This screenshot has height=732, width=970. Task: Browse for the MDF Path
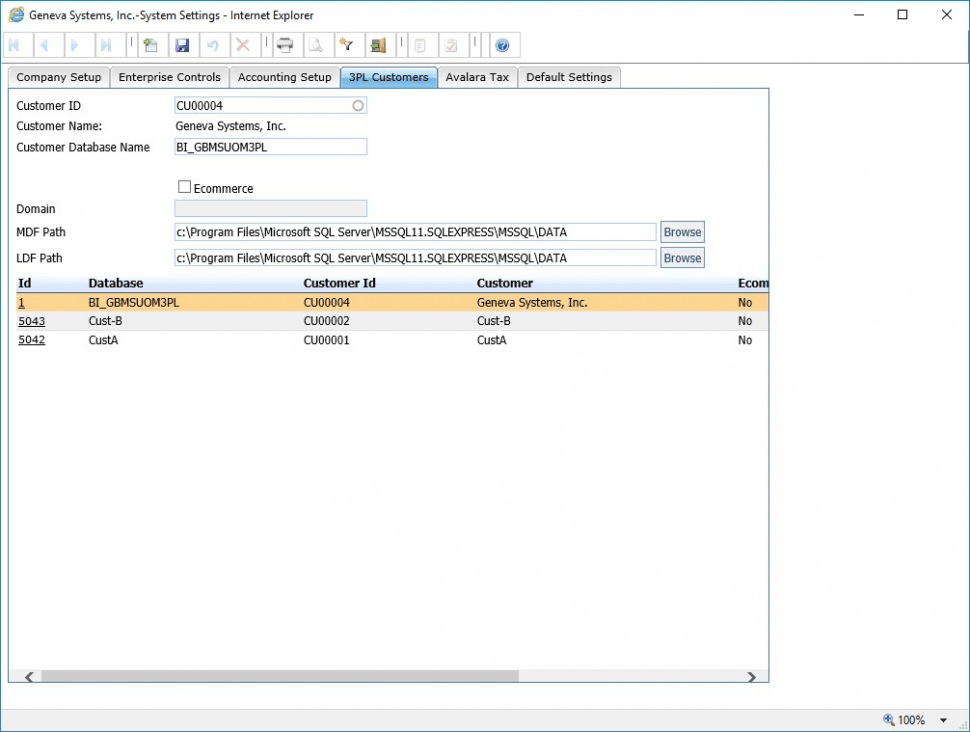(x=681, y=231)
